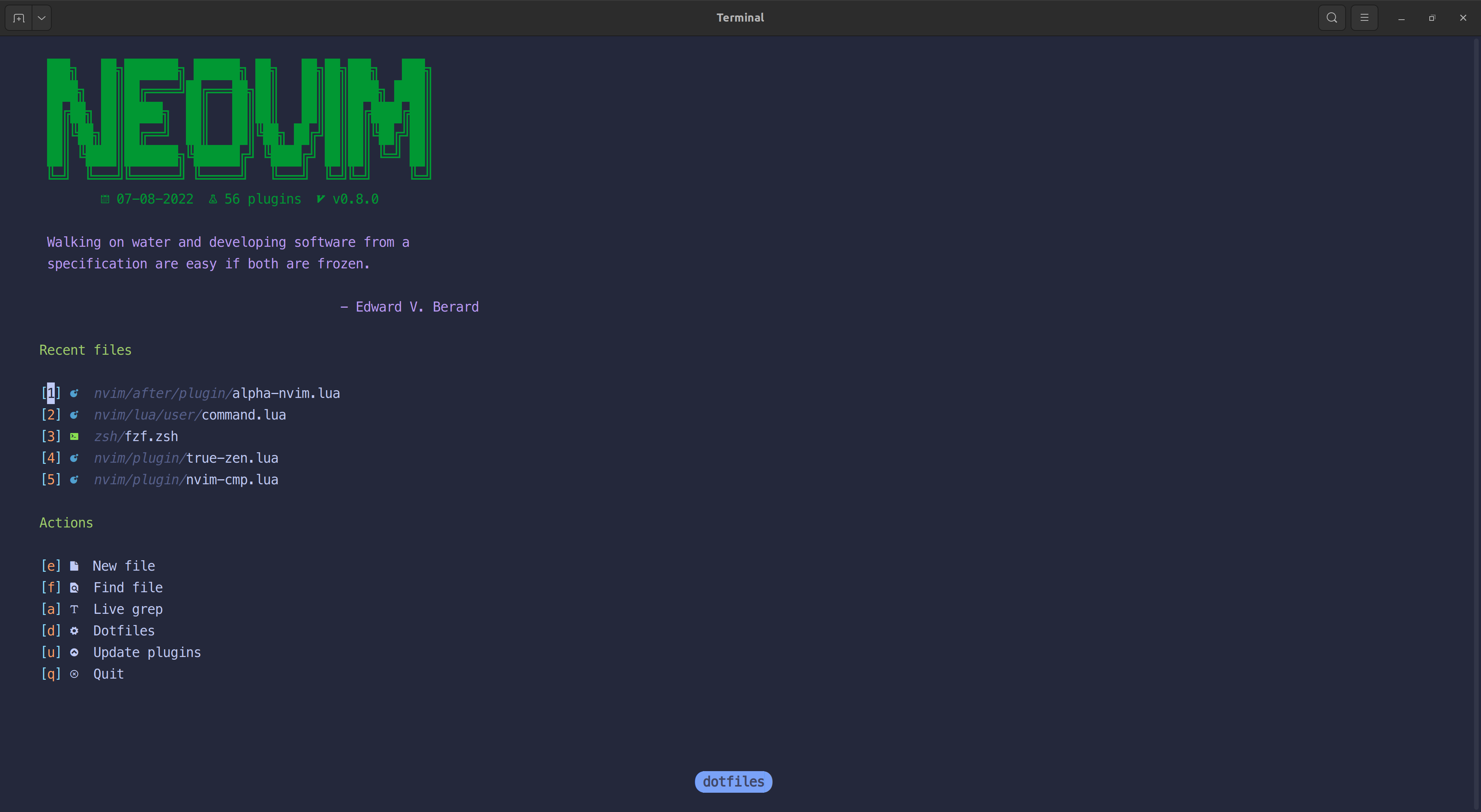Click the Dotfiles gear icon
Image resolution: width=1481 pixels, height=812 pixels.
pos(75,630)
